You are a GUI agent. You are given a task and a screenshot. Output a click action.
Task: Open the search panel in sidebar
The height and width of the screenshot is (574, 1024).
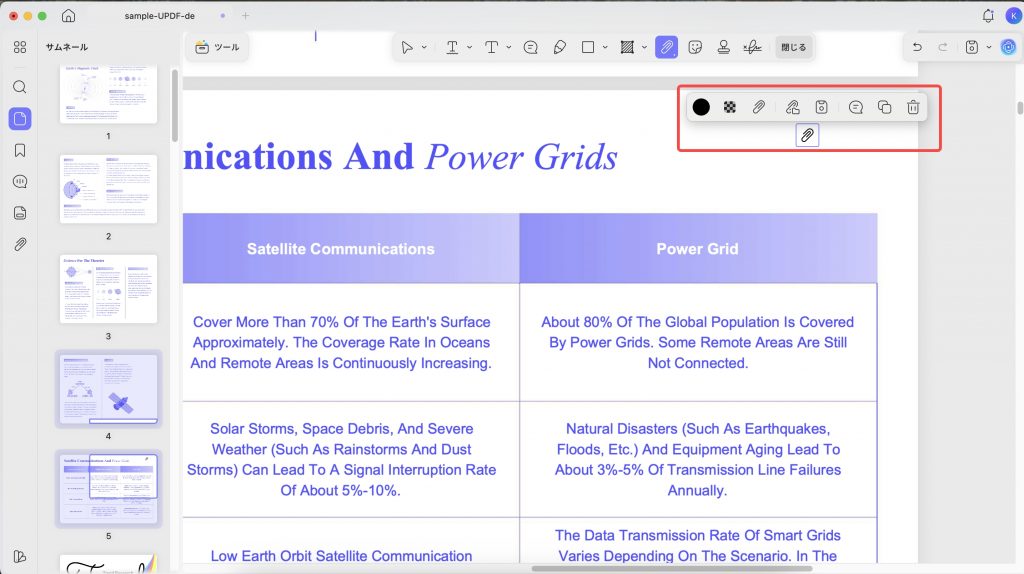click(20, 87)
